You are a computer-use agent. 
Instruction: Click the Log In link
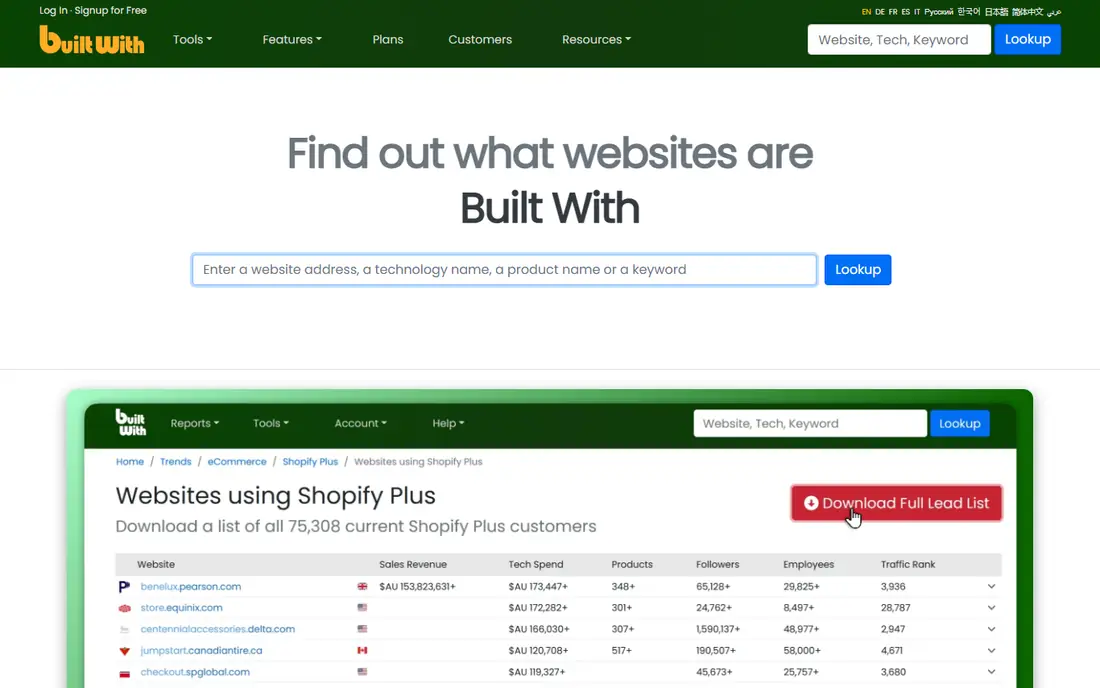pyautogui.click(x=53, y=11)
